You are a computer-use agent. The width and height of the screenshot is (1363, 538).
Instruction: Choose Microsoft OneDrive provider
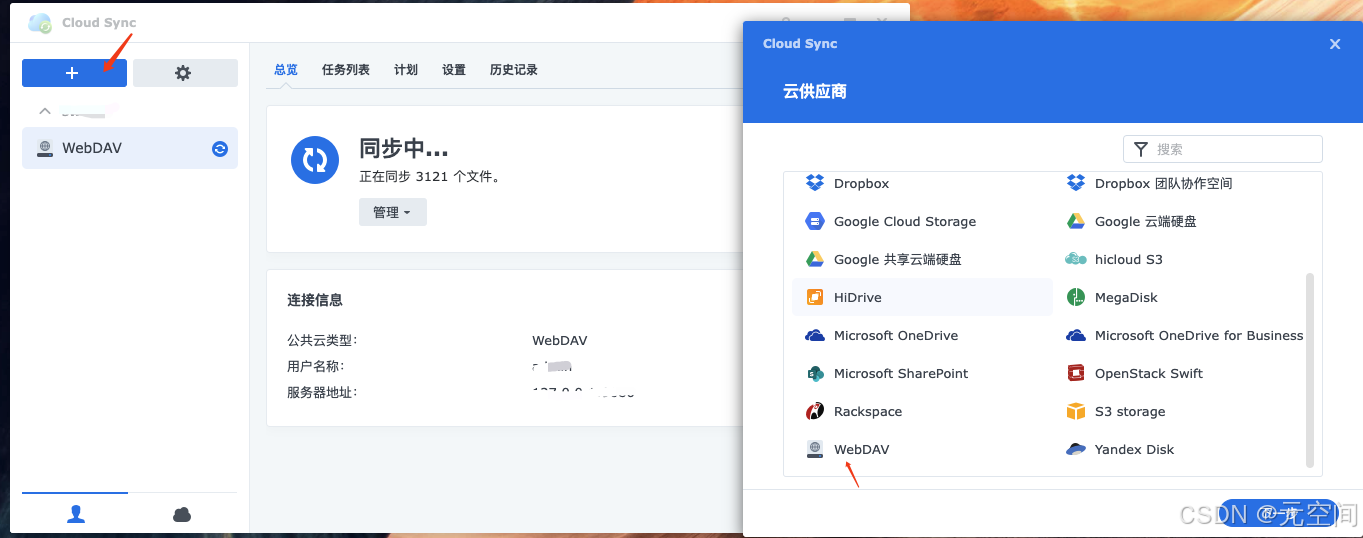pos(922,336)
